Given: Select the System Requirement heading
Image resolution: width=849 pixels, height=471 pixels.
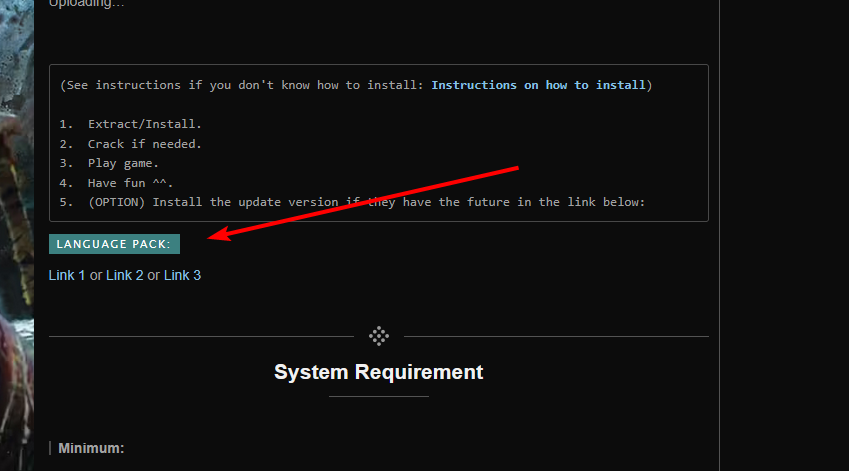Looking at the screenshot, I should [378, 372].
